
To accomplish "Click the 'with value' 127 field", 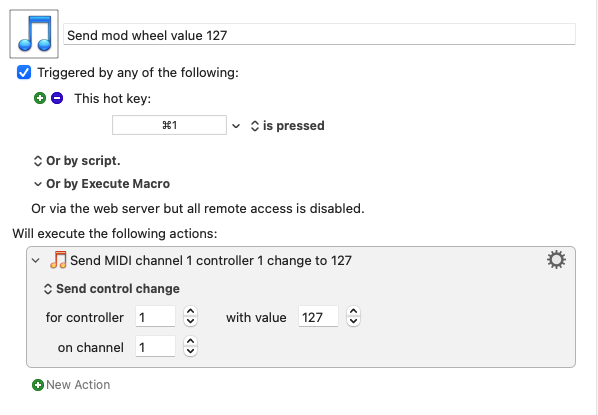I will 318,316.
